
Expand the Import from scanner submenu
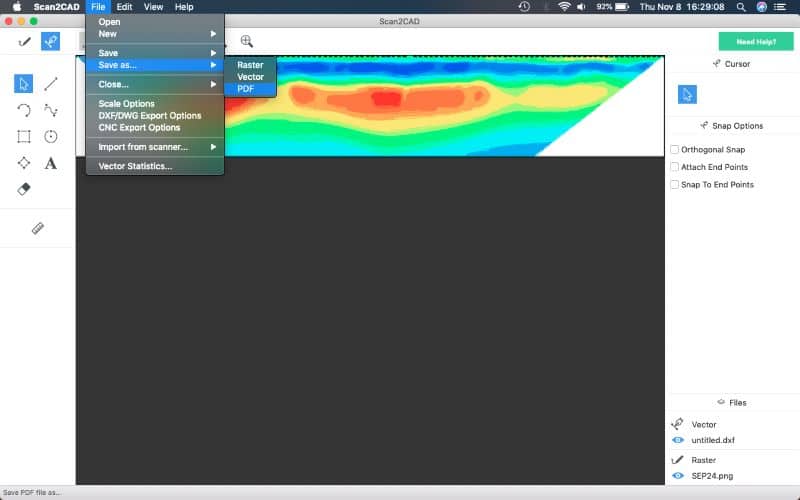[x=155, y=147]
